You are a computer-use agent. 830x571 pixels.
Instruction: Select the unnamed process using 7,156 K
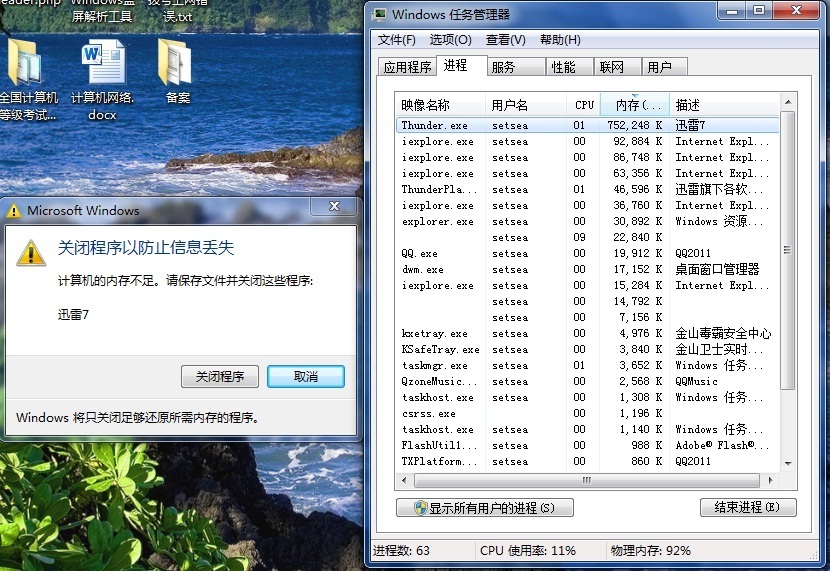[587, 318]
